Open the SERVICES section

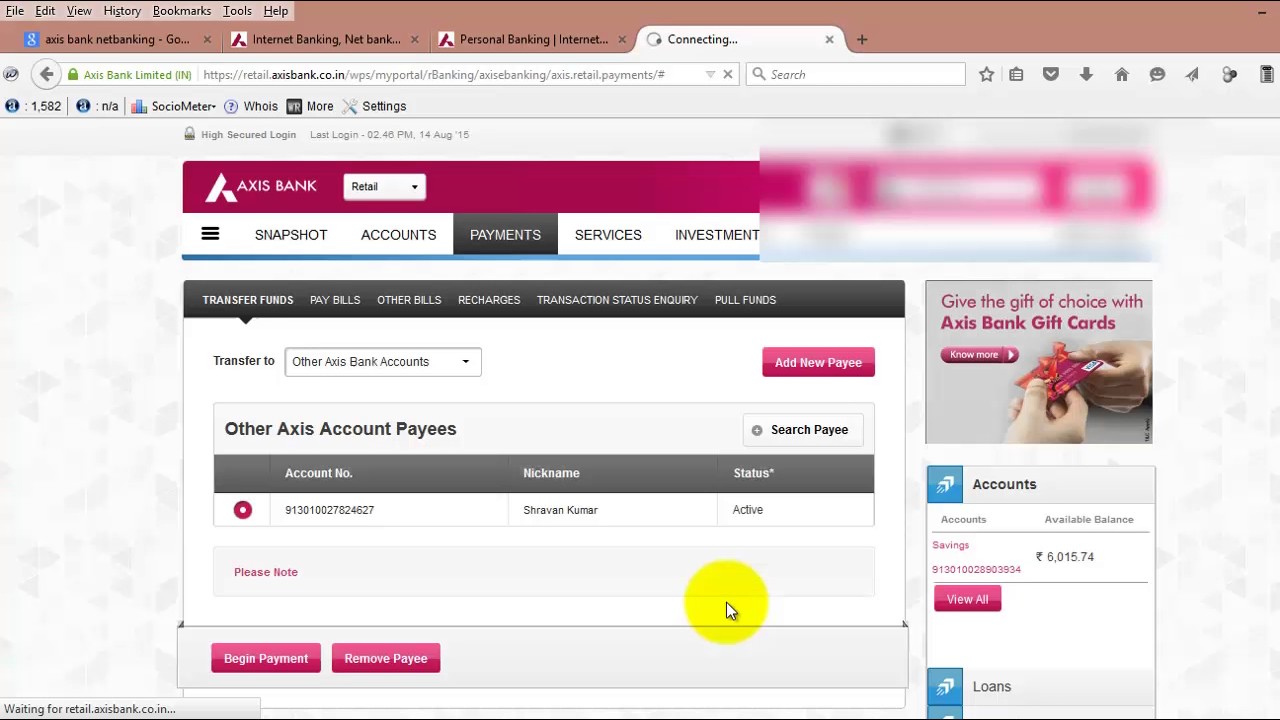click(608, 235)
